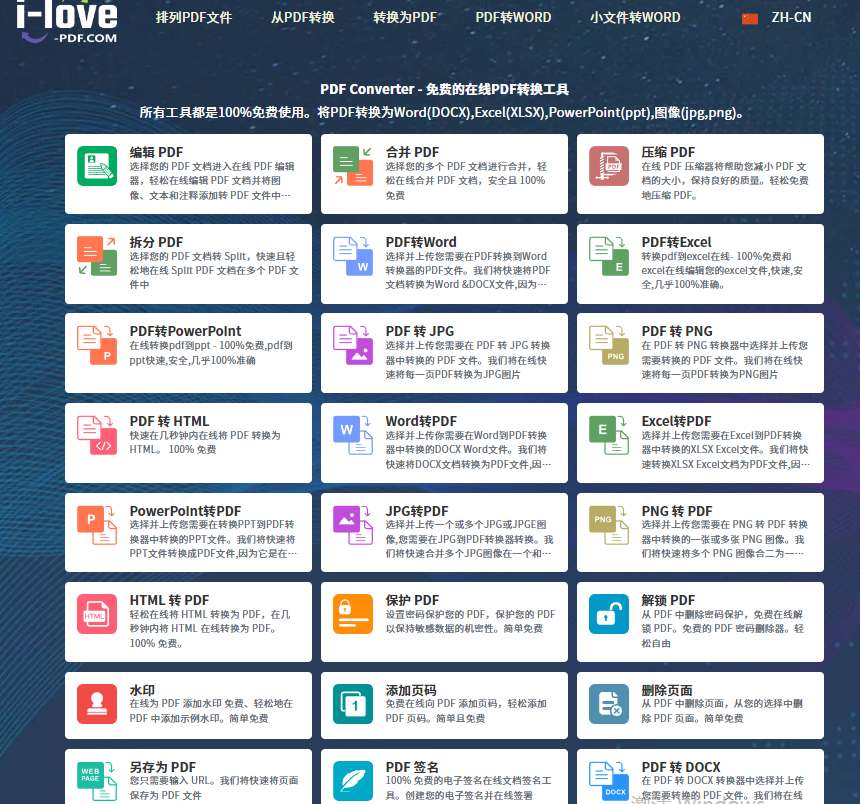Image resolution: width=860 pixels, height=804 pixels.
Task: Open the PDF 转 DOCX title link
Action: 681,767
